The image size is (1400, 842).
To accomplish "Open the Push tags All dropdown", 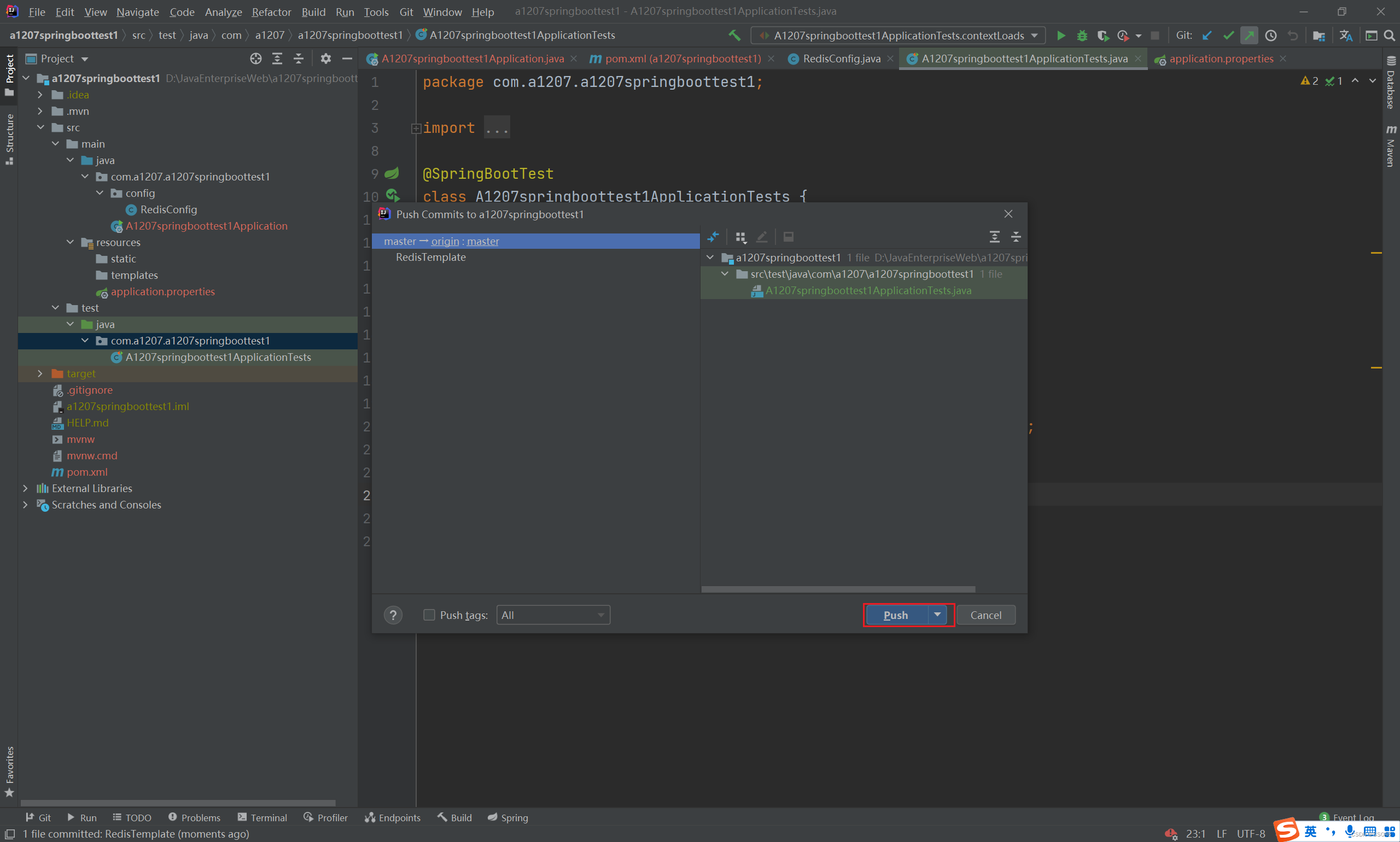I will 553,615.
